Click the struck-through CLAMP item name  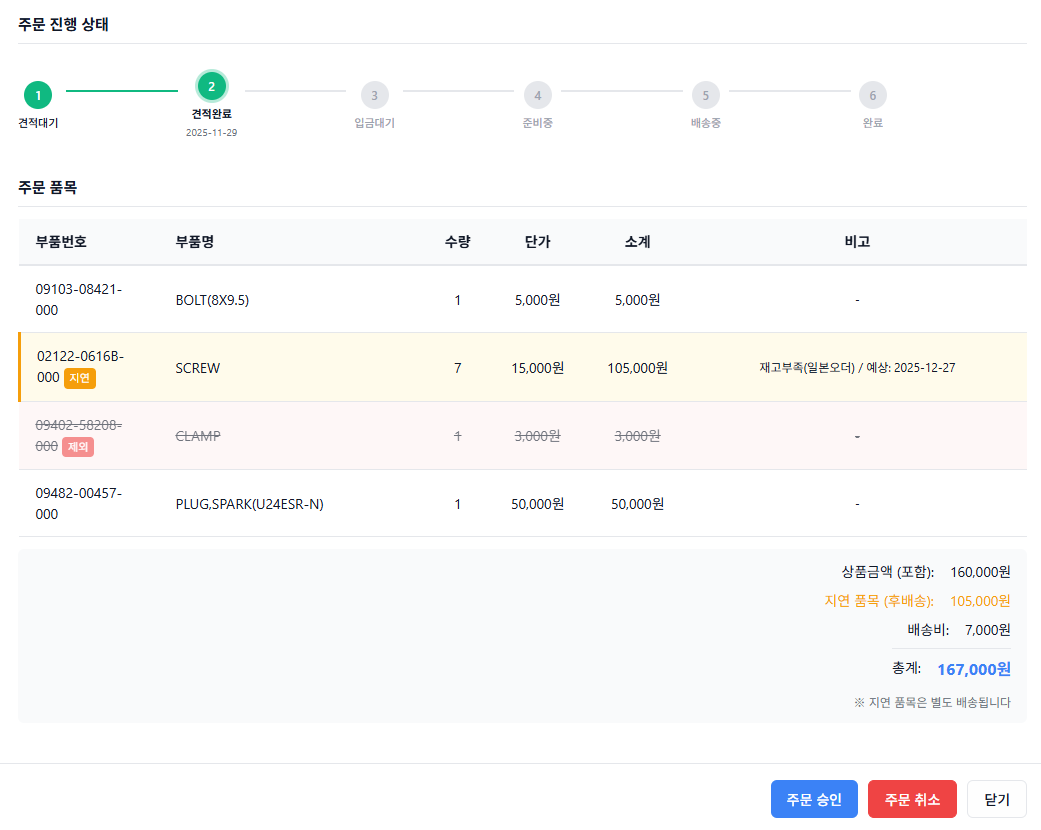coord(198,436)
